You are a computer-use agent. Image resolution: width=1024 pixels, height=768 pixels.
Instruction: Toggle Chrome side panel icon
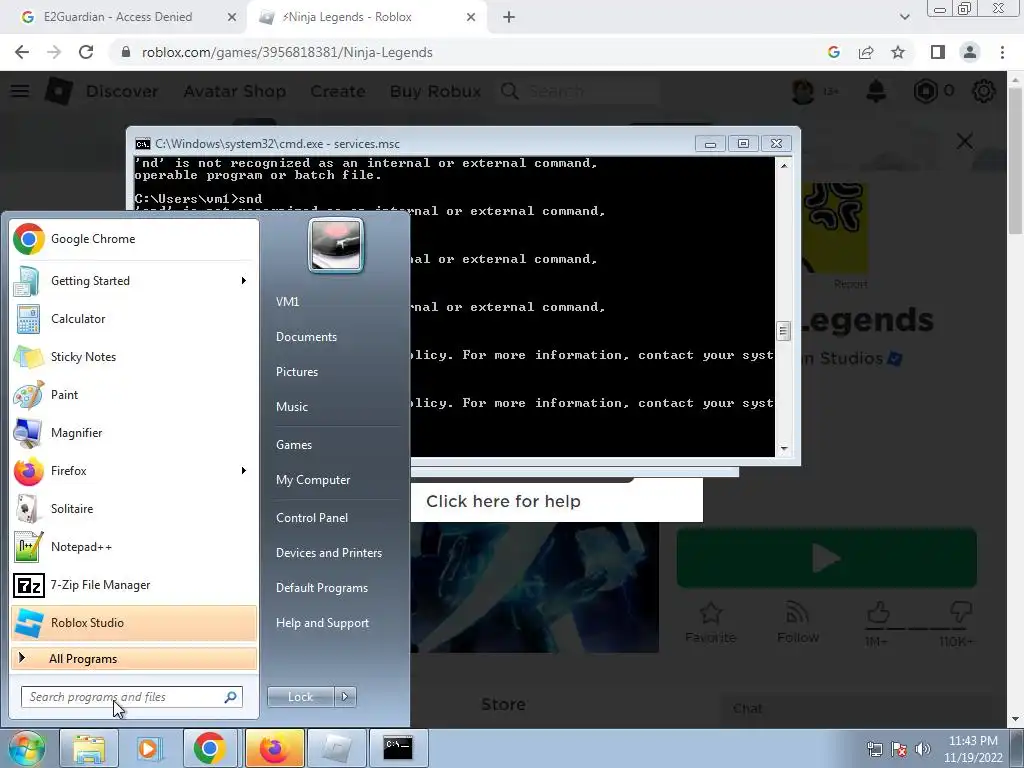click(938, 52)
